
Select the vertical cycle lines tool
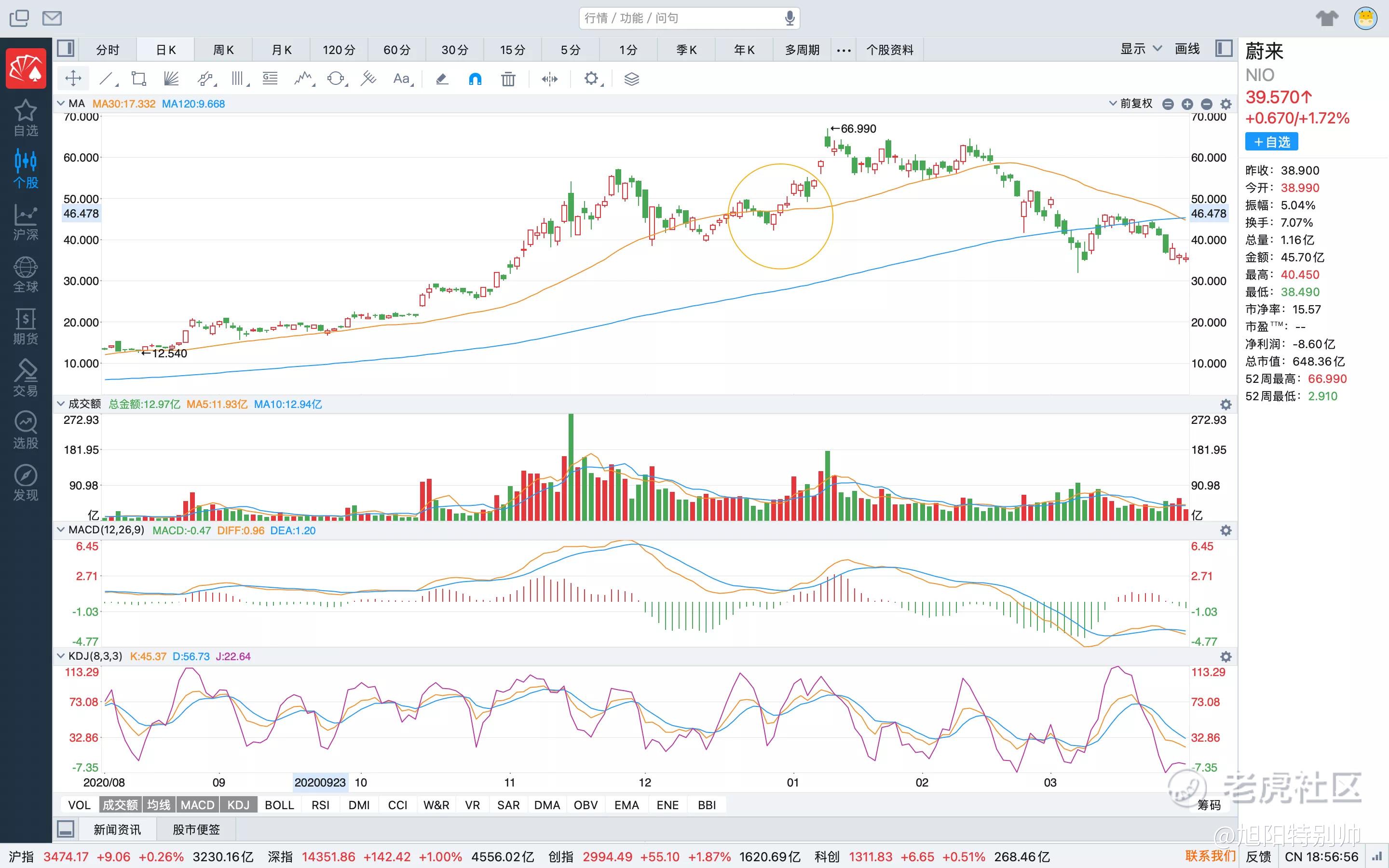(239, 79)
